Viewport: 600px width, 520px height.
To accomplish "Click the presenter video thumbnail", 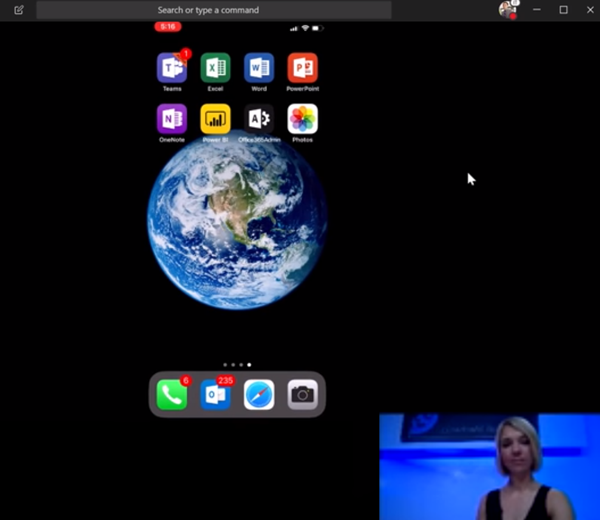I will click(x=489, y=466).
